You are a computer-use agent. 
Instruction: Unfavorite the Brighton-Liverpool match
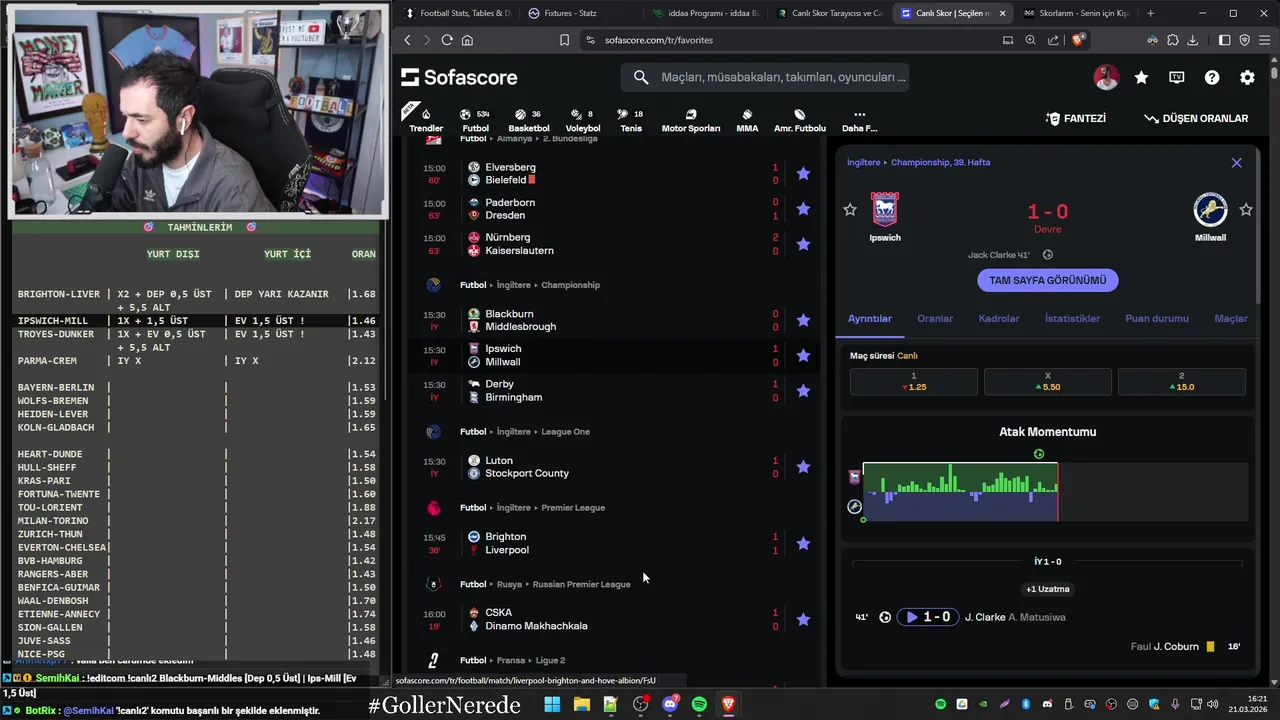[803, 544]
